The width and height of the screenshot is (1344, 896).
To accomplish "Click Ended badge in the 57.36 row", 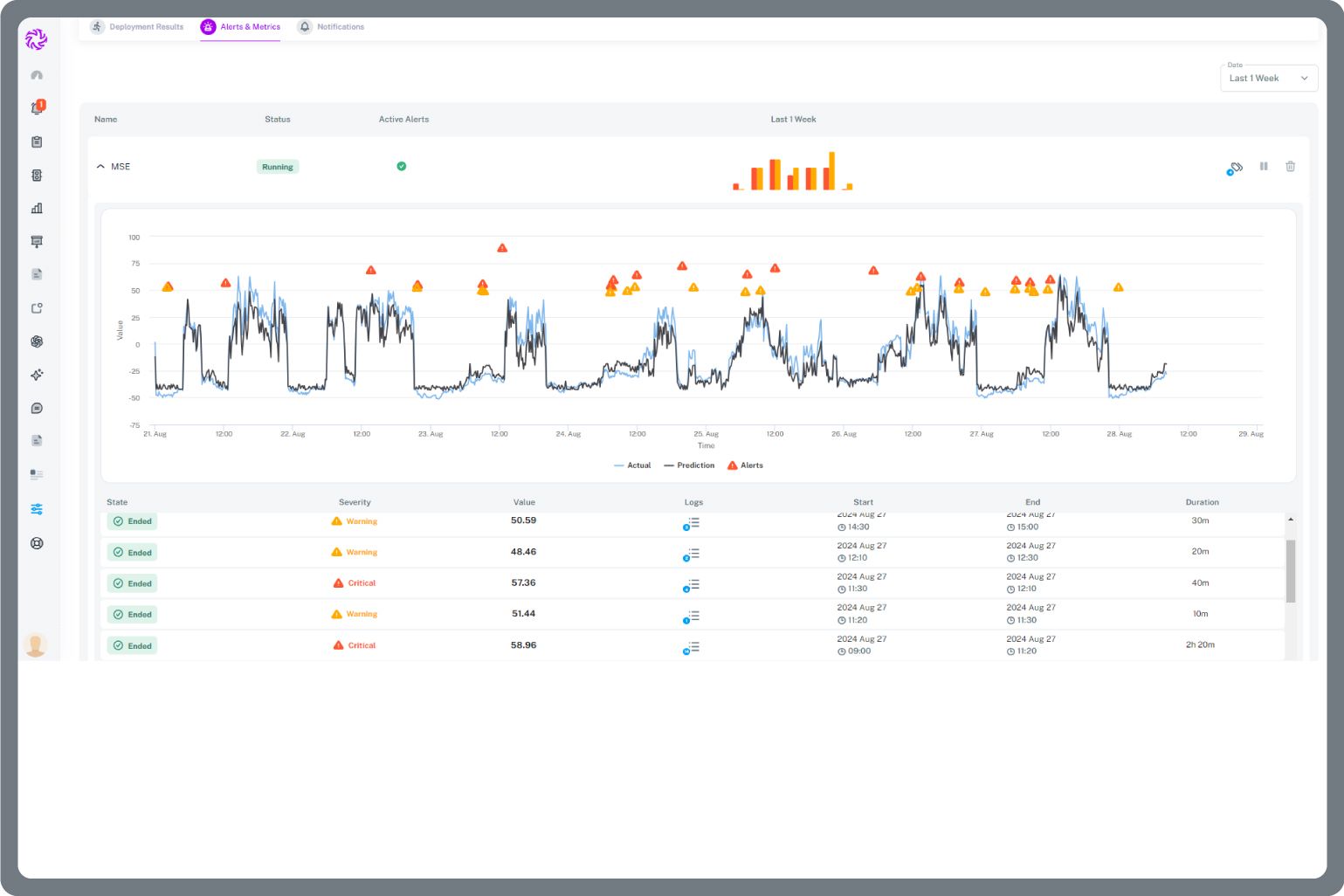I will tap(132, 583).
